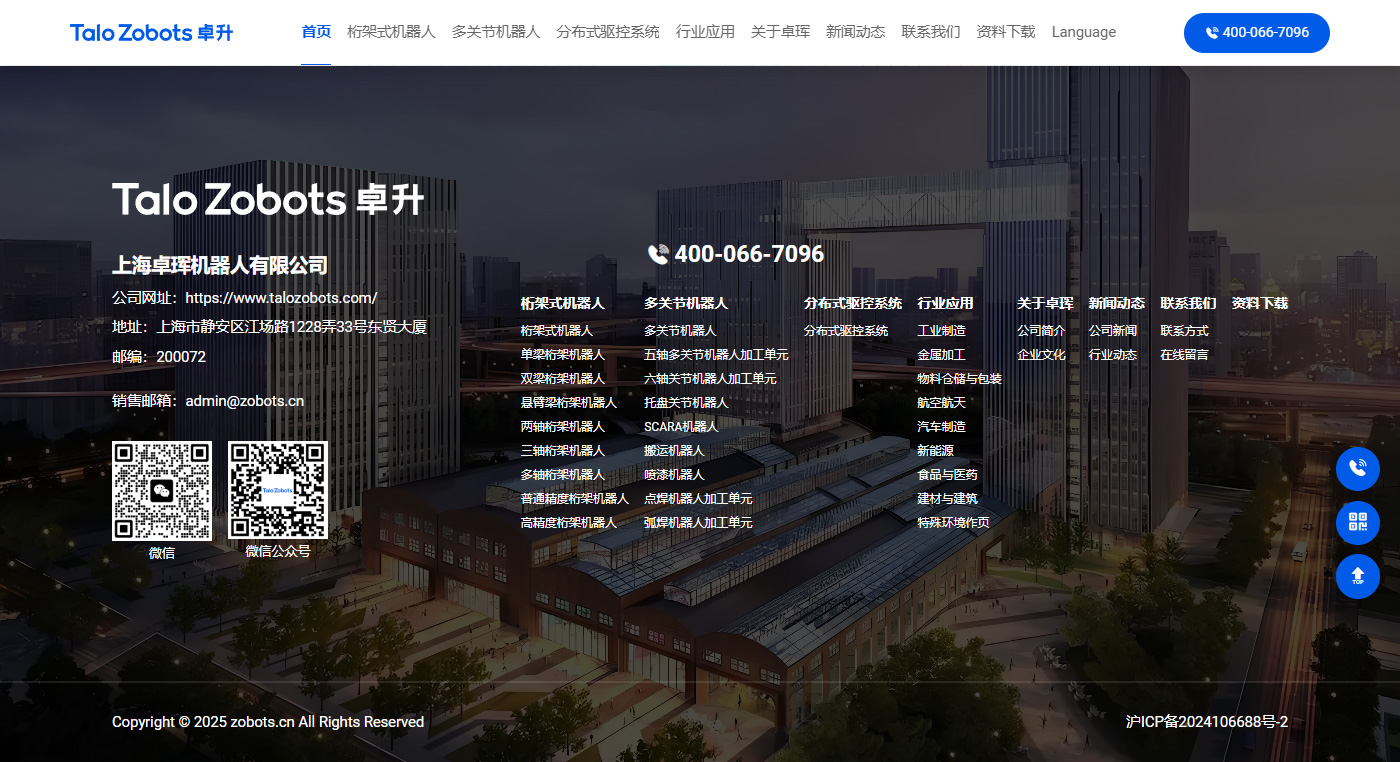
Task: Click the 400-066-7096 blue call button
Action: pyautogui.click(x=1256, y=32)
